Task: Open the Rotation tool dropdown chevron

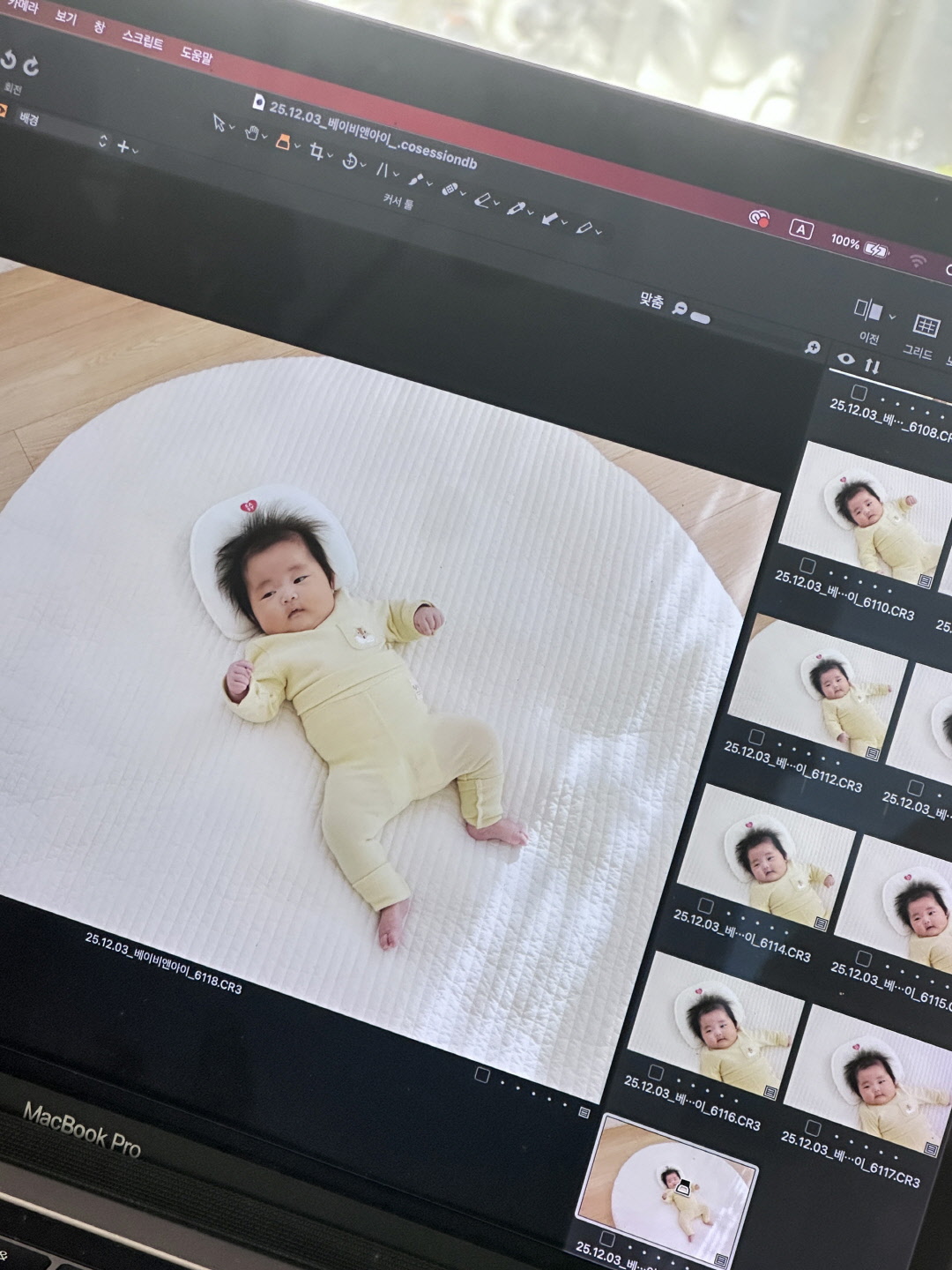Action: click(363, 167)
